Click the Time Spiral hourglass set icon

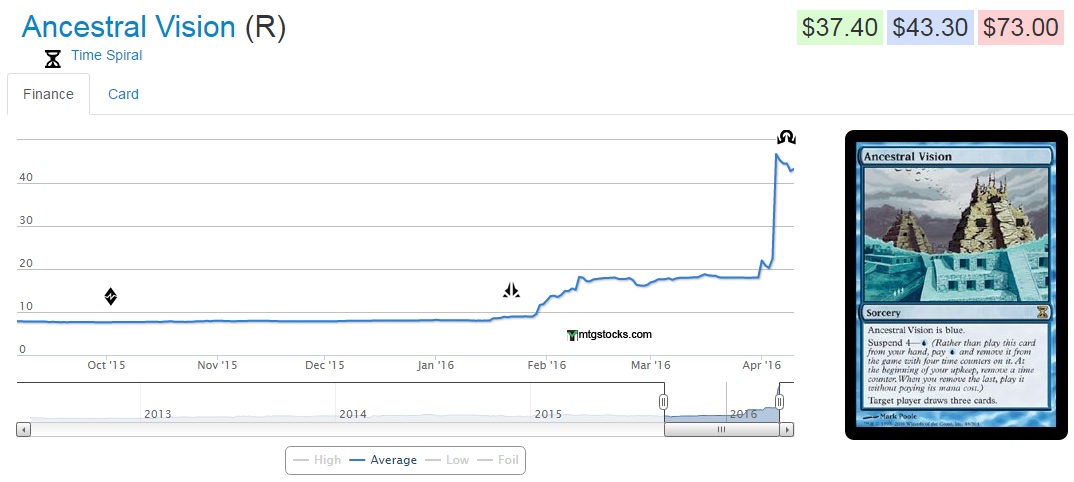pyautogui.click(x=53, y=58)
